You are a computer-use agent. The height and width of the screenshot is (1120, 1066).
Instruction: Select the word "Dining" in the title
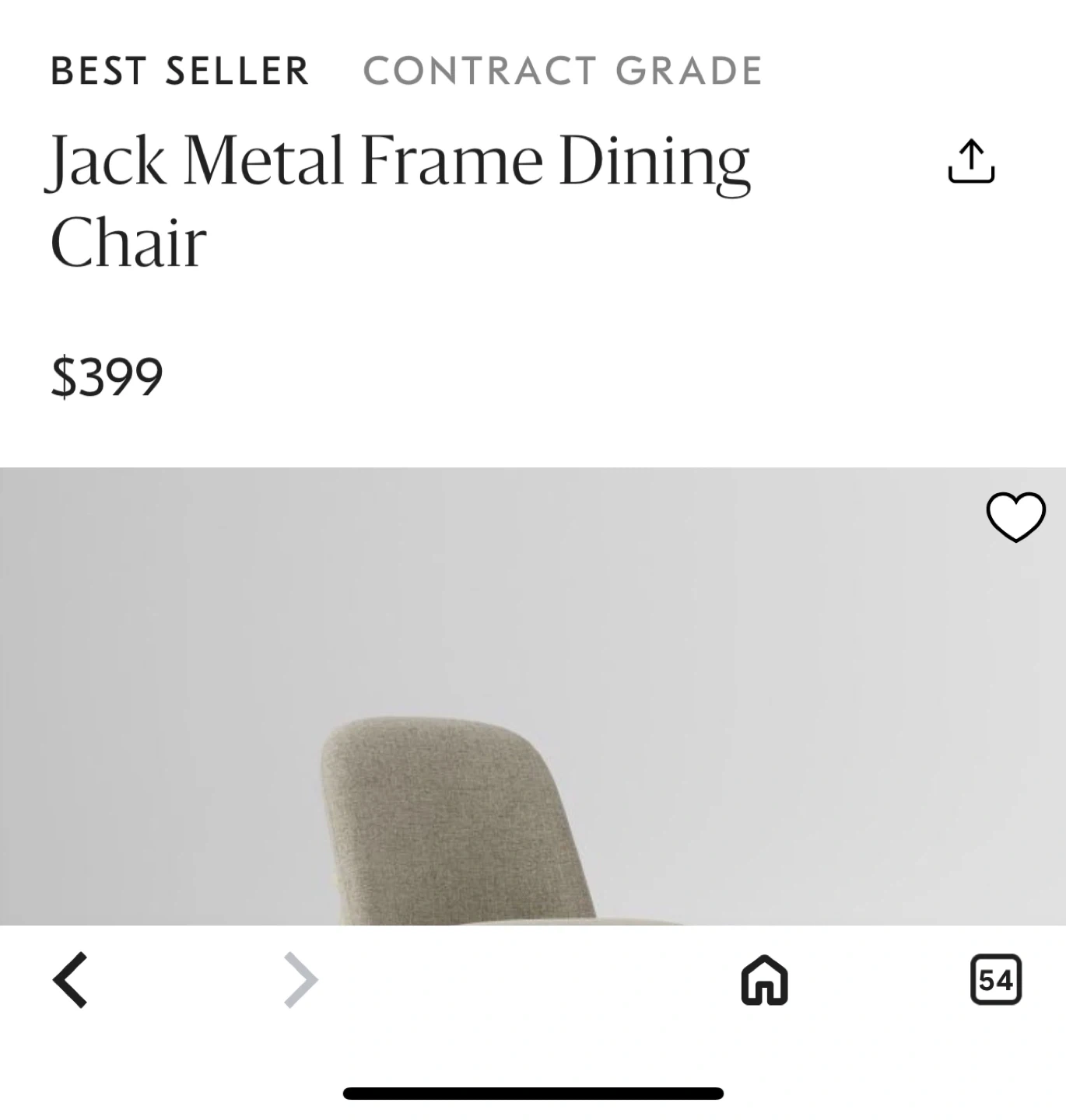coord(654,162)
